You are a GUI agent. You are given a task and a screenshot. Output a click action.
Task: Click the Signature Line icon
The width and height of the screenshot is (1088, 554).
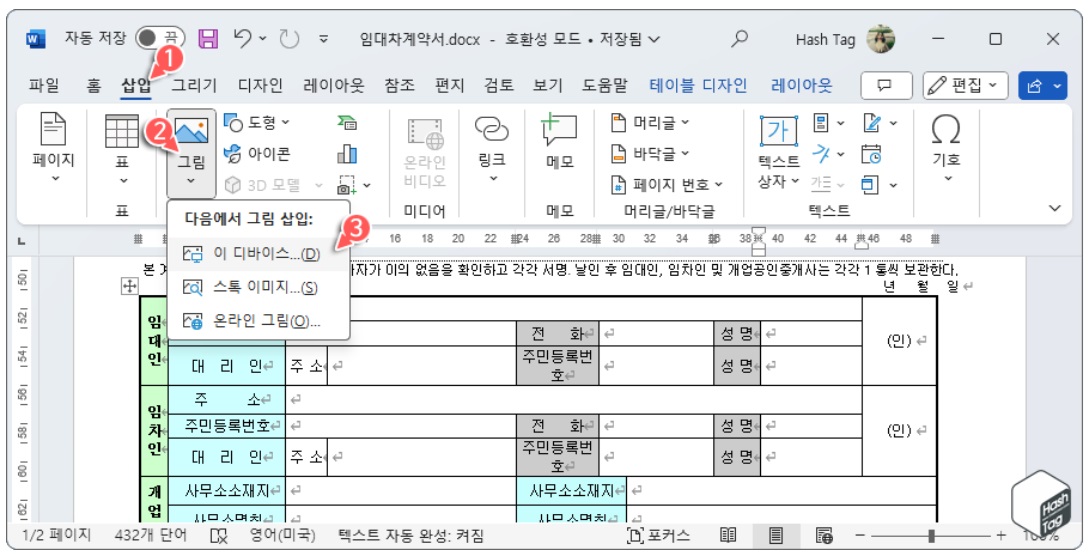coord(872,123)
